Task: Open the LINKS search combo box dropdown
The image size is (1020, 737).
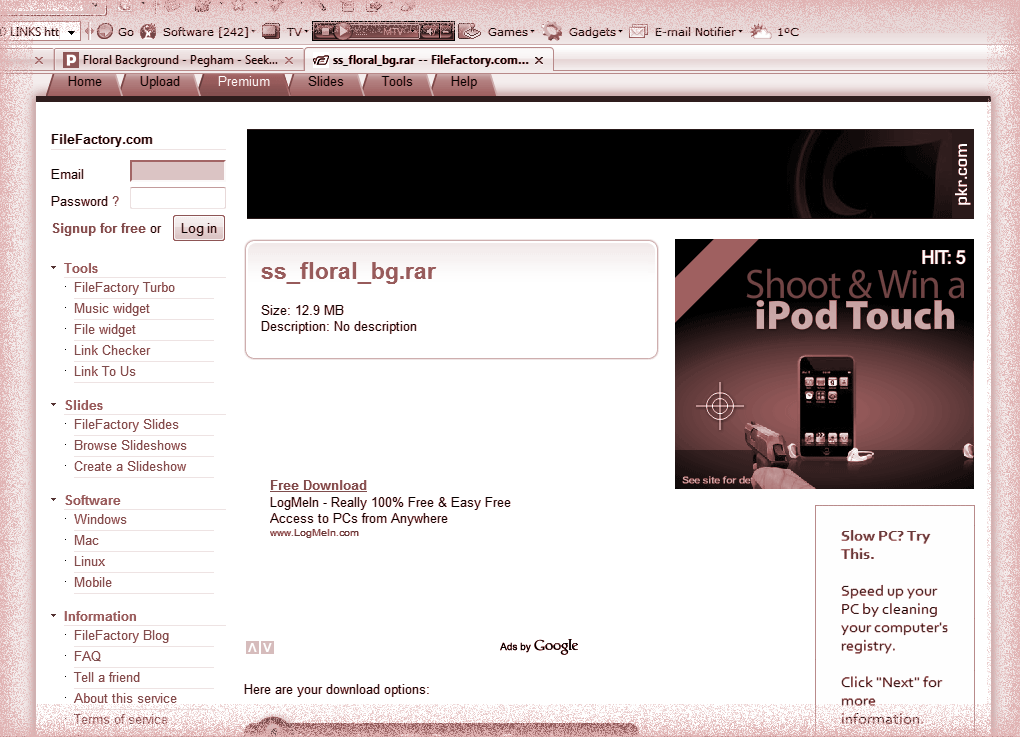Action: 71,32
